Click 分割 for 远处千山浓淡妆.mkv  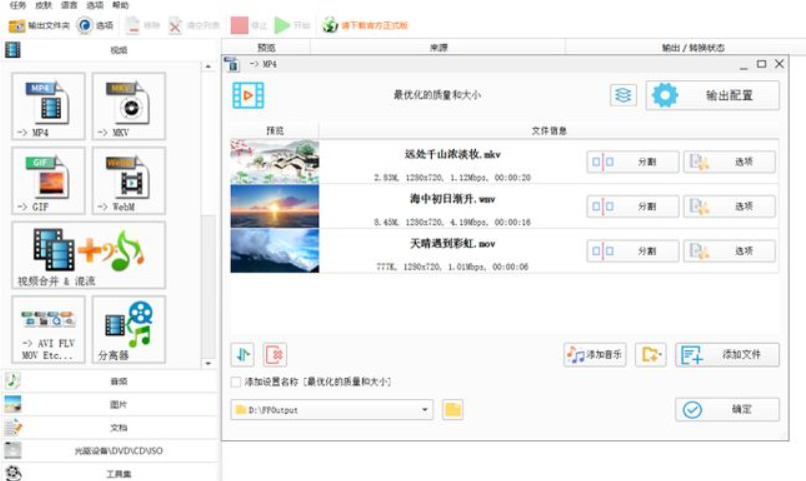click(632, 162)
